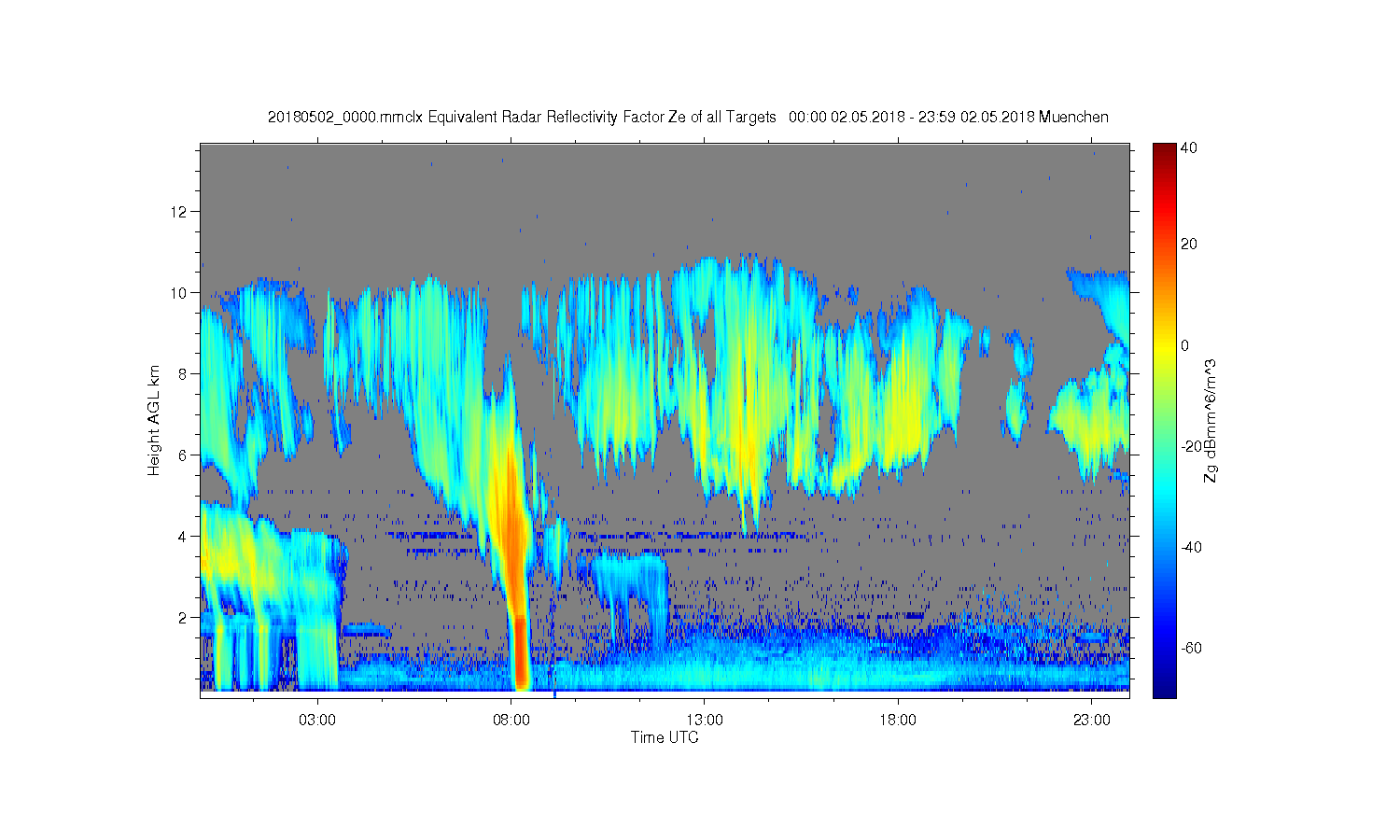The image size is (1400, 840).
Task: Click the '03:00' time tick label
Action: [317, 721]
